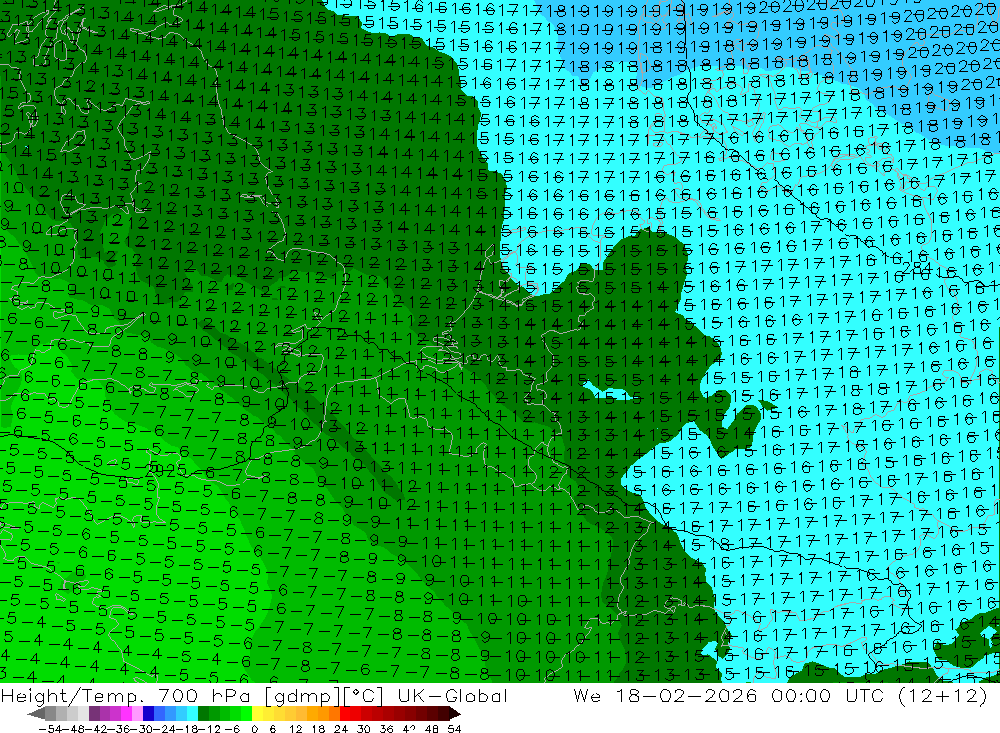Click the '2025' contour height label
1000x733 pixels.
point(167,470)
